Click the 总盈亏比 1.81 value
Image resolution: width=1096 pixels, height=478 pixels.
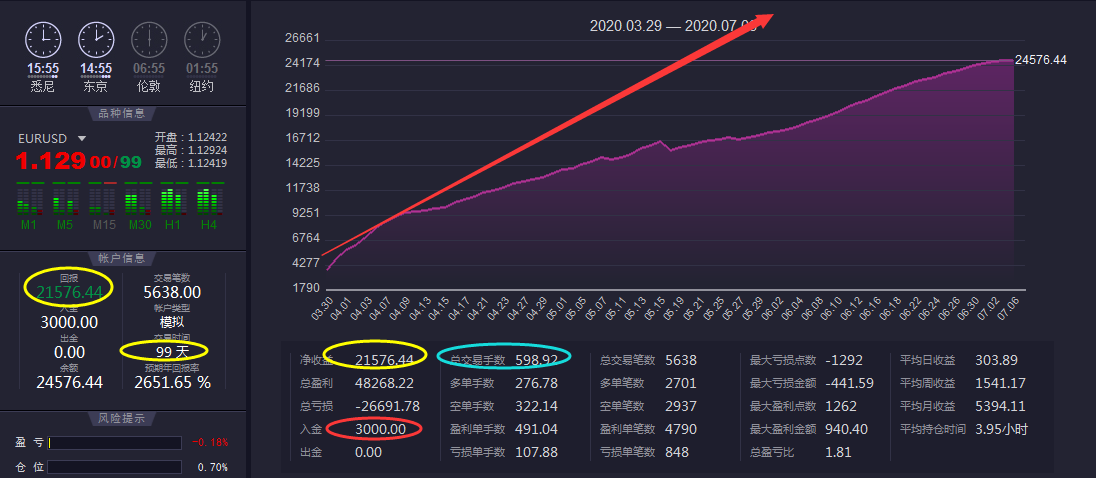pyautogui.click(x=838, y=452)
